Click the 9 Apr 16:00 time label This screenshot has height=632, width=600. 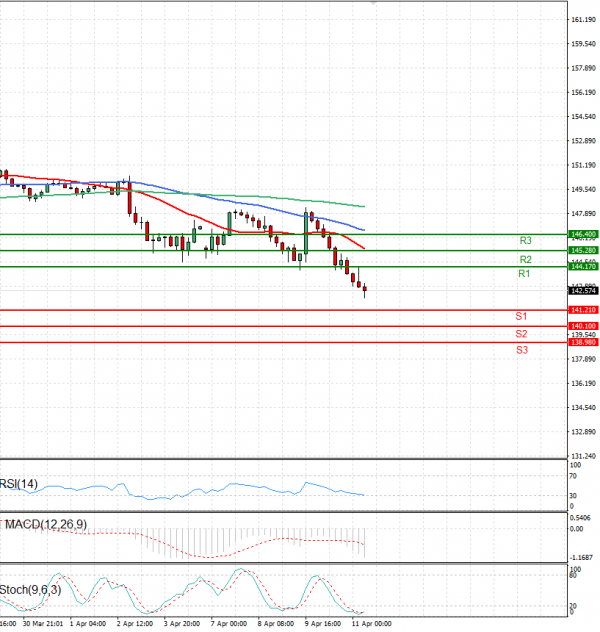323,624
